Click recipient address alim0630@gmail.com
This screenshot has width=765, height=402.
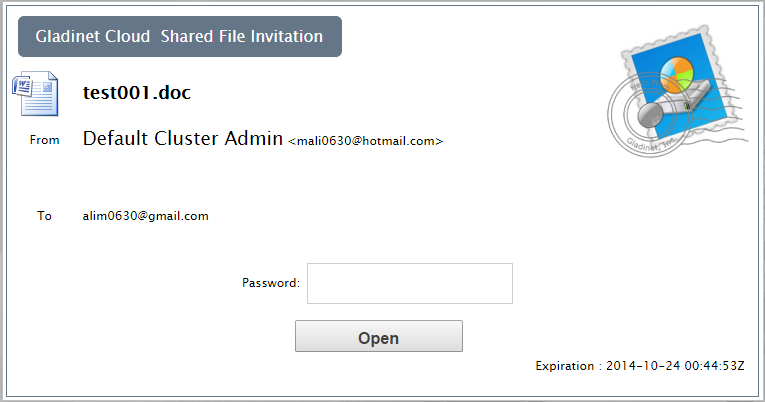[x=145, y=216]
